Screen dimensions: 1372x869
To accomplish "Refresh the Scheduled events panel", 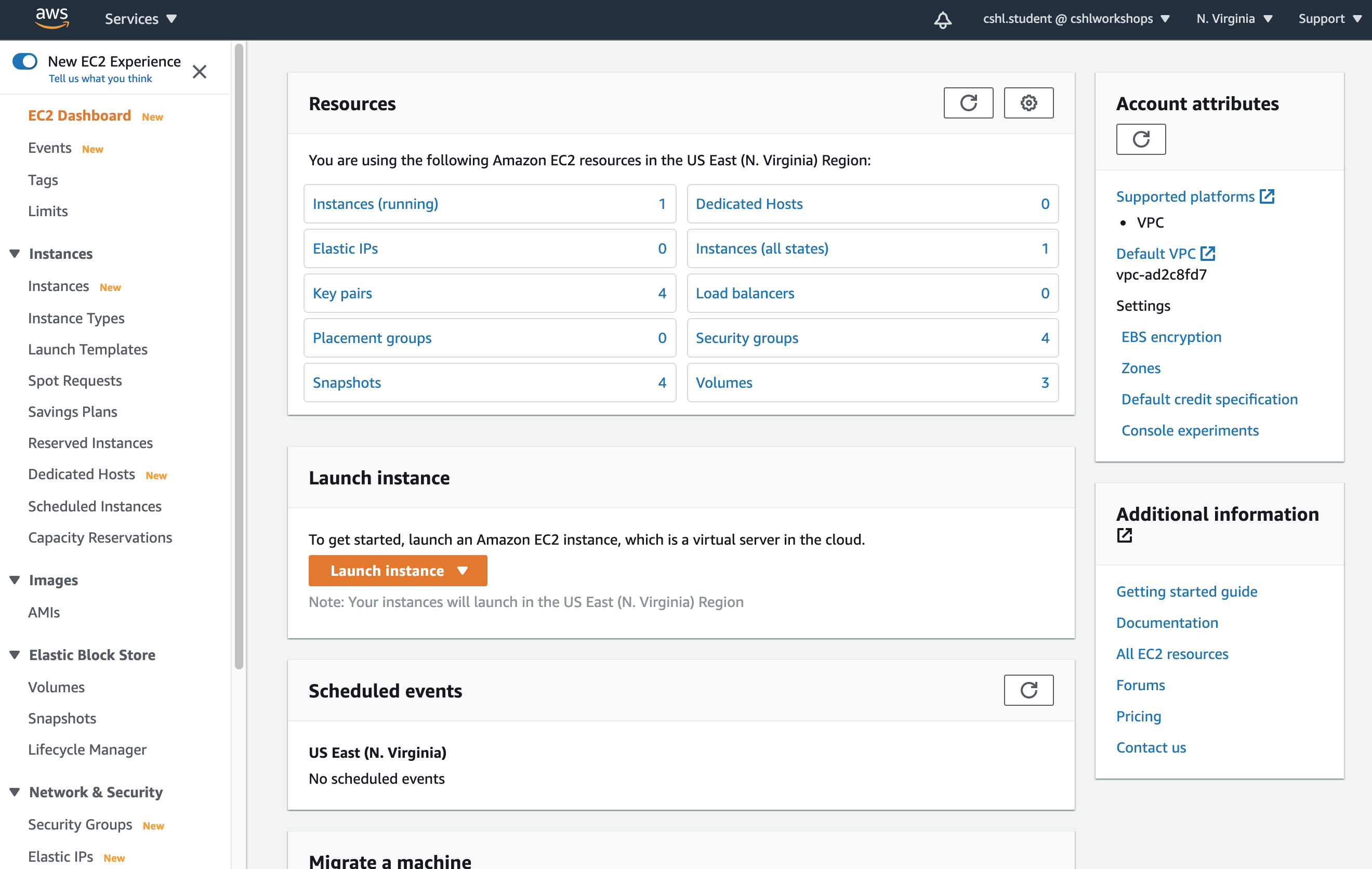I will 1028,690.
